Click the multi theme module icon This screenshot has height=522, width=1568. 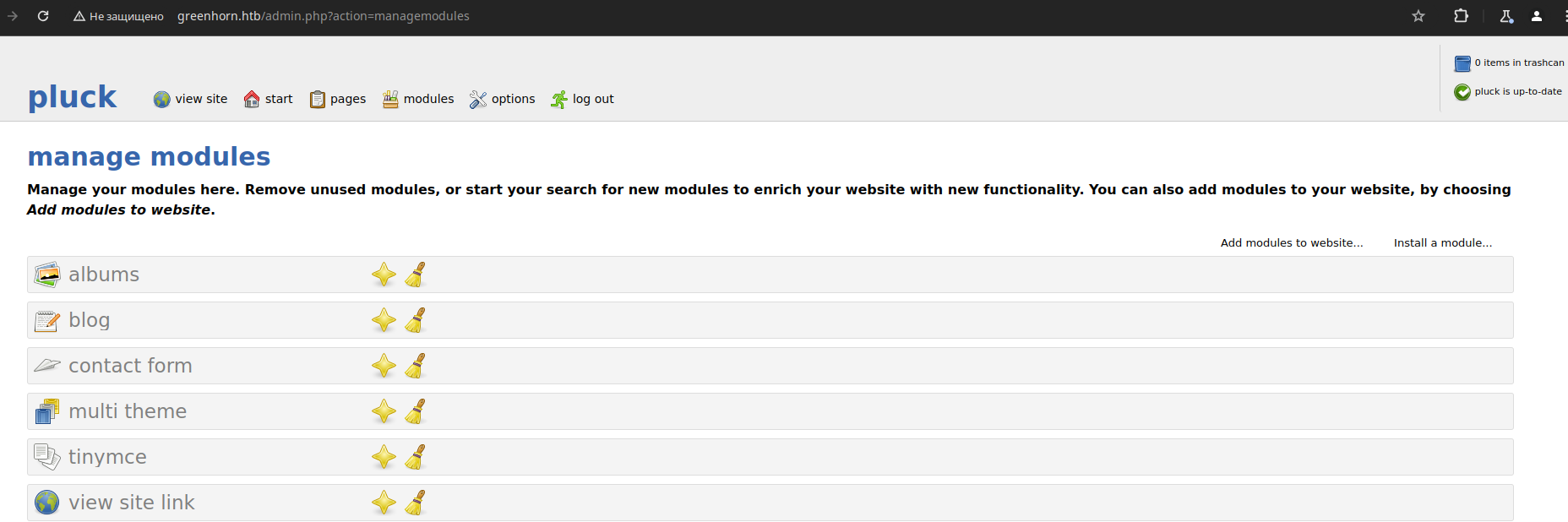(x=47, y=411)
